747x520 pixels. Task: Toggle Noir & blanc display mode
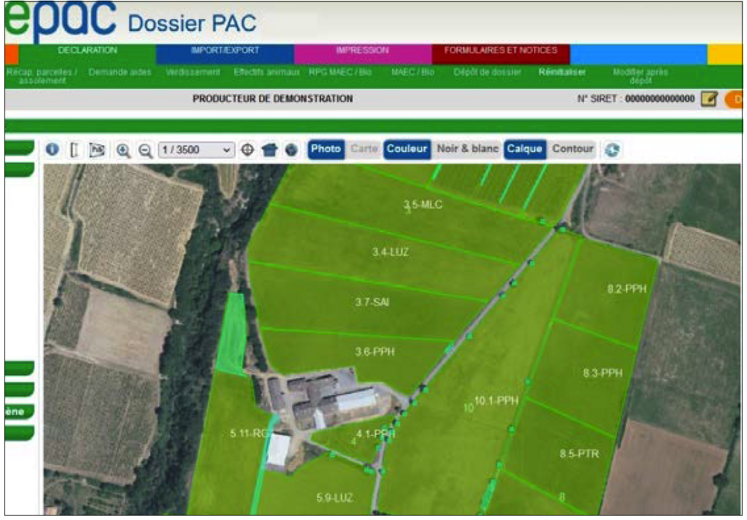[x=467, y=149]
